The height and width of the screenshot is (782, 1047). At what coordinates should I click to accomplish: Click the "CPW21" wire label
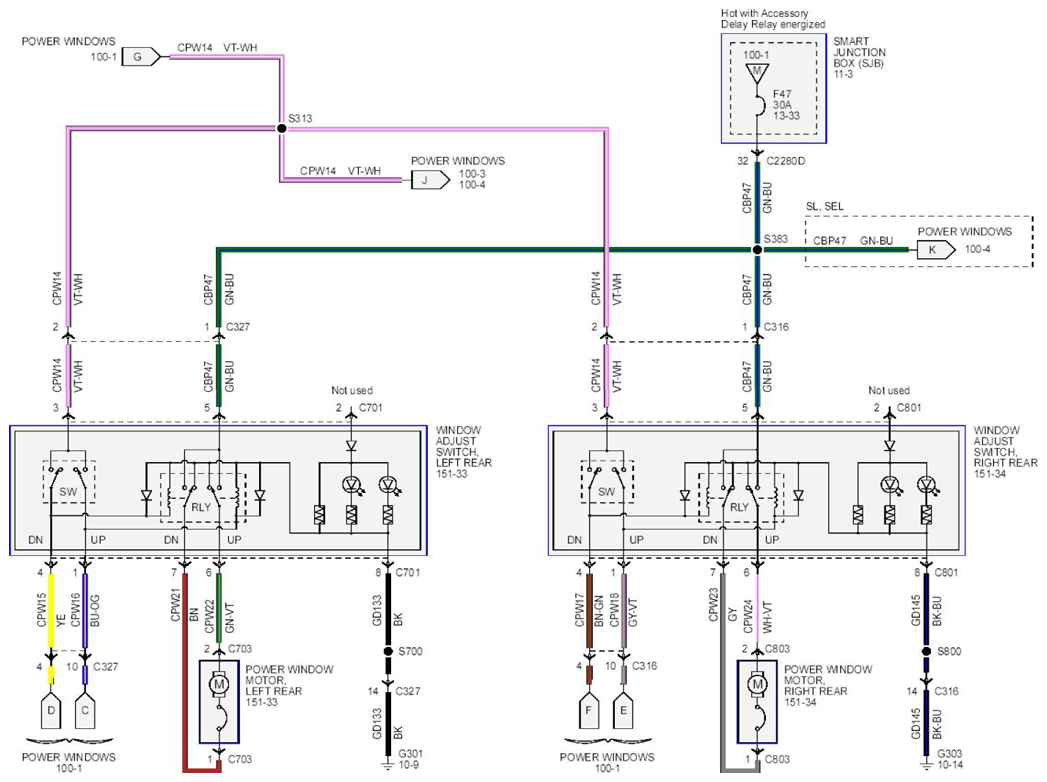tap(176, 604)
